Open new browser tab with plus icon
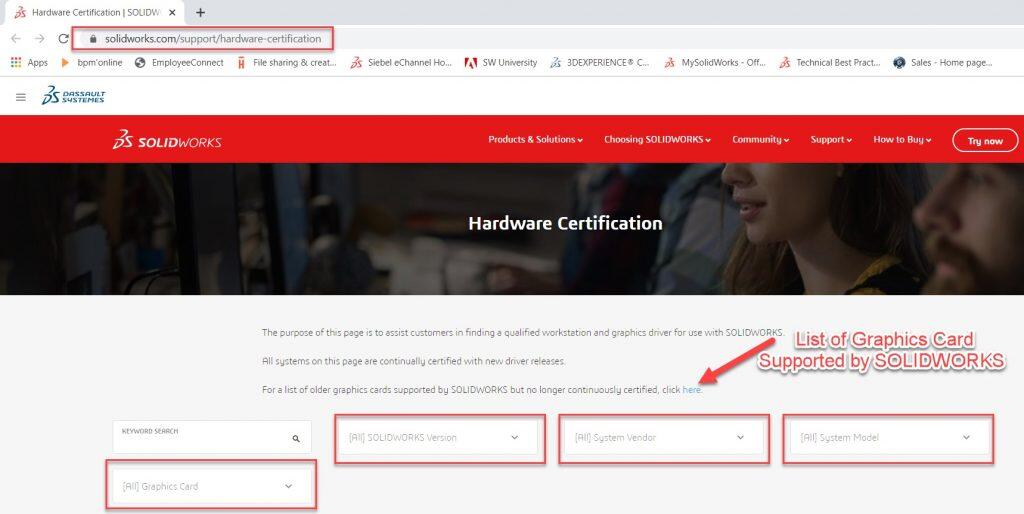The width and height of the screenshot is (1024, 514). tap(200, 13)
